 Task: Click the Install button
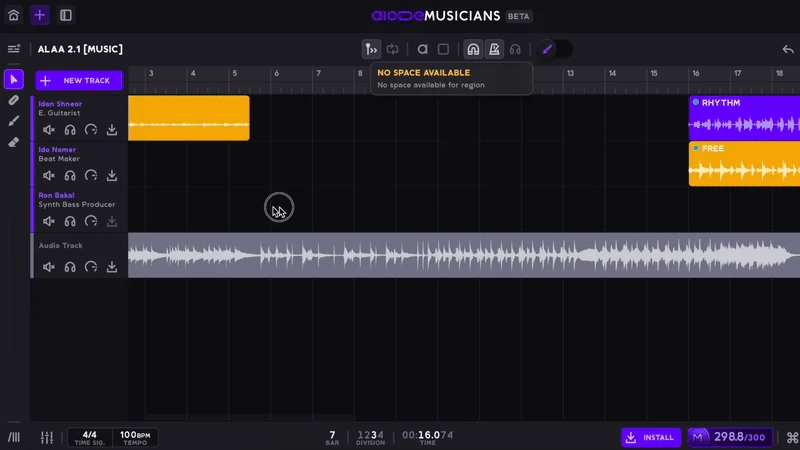click(x=650, y=437)
